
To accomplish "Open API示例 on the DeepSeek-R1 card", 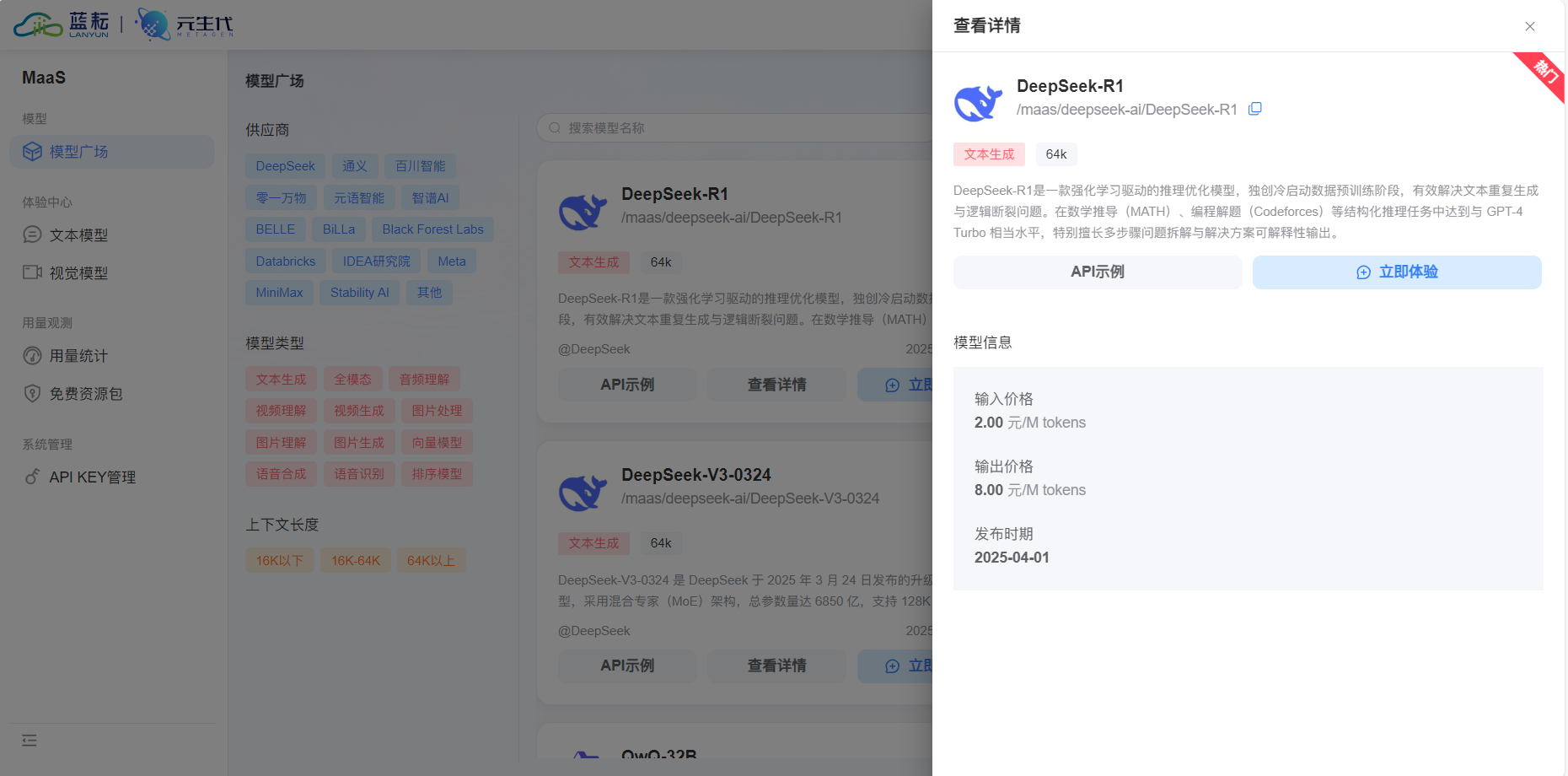I will pos(627,385).
